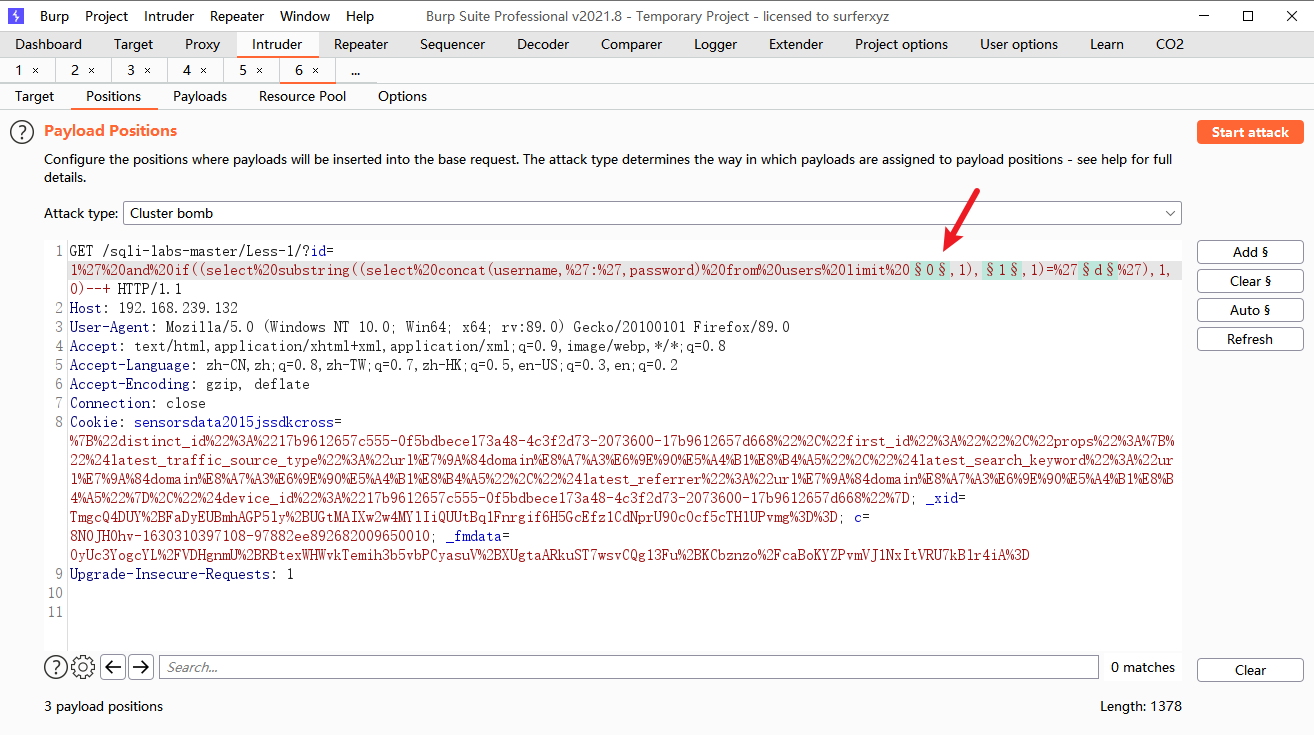The image size is (1314, 735).
Task: Close Intruder tab 4 with x
Action: (x=204, y=70)
